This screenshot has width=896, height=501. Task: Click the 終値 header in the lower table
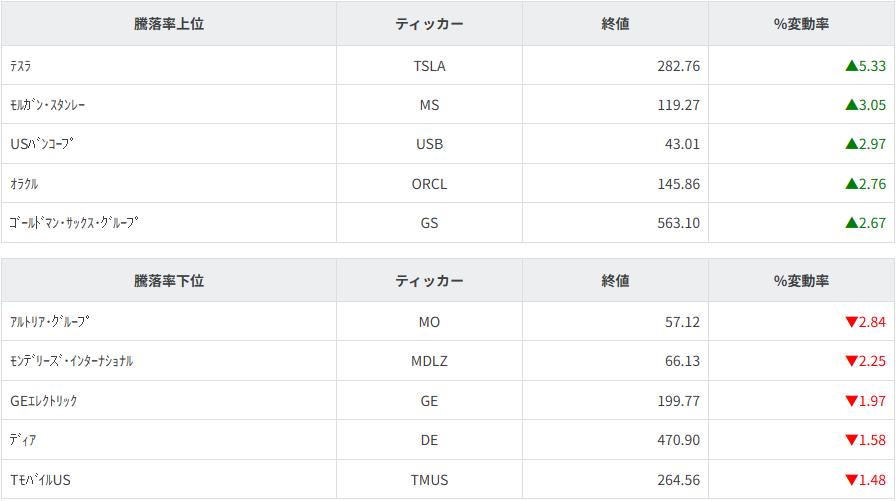click(x=615, y=281)
